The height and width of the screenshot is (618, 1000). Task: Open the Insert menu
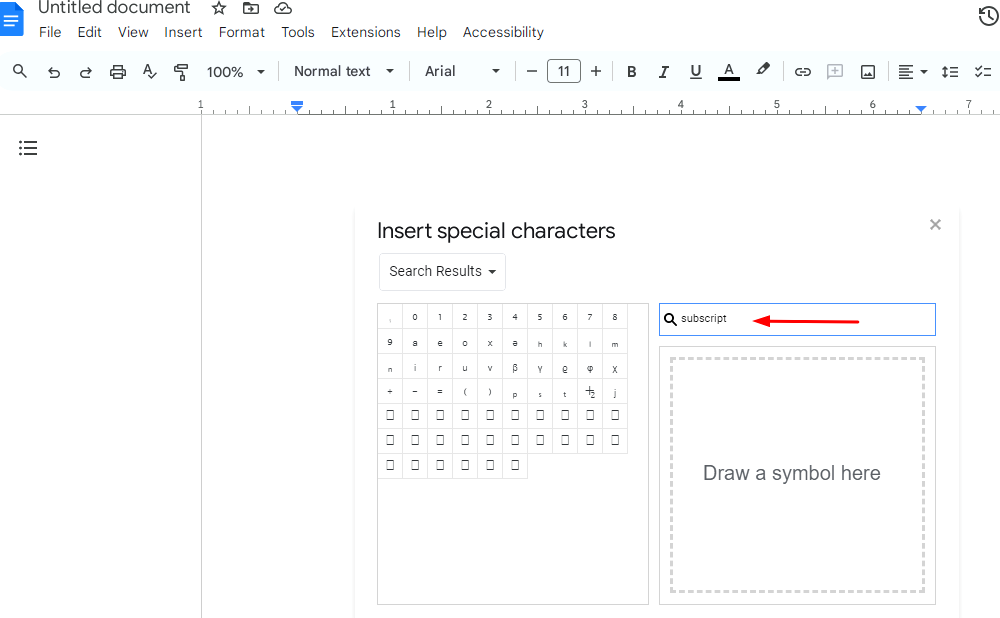click(x=183, y=32)
